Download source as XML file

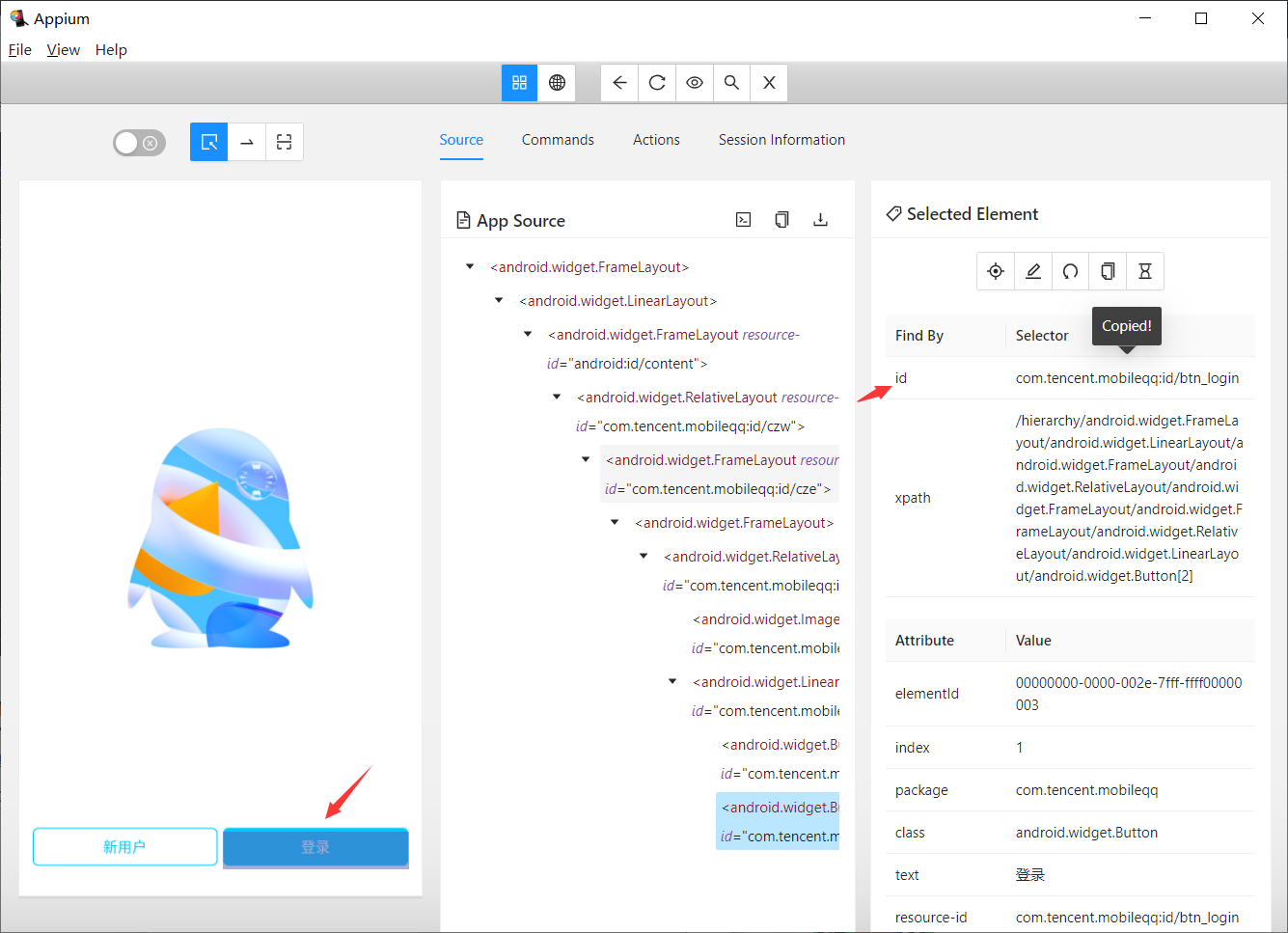[821, 220]
